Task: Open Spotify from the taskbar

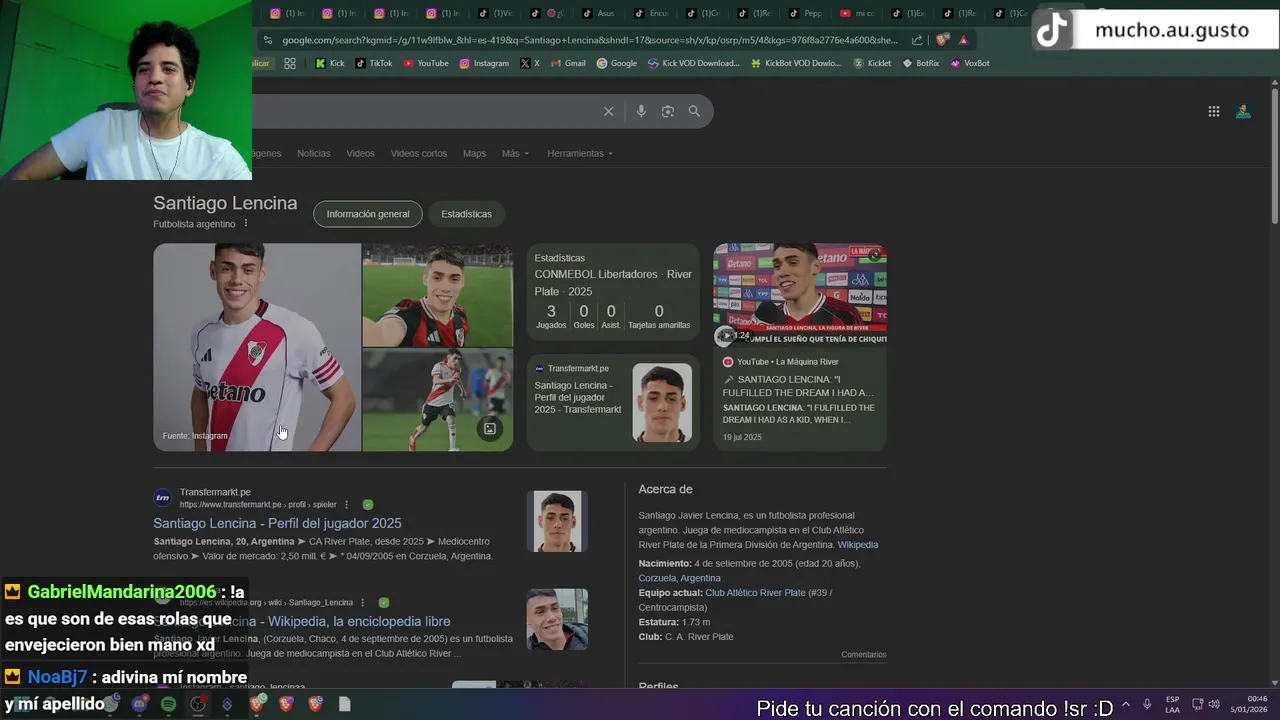Action: [x=168, y=704]
